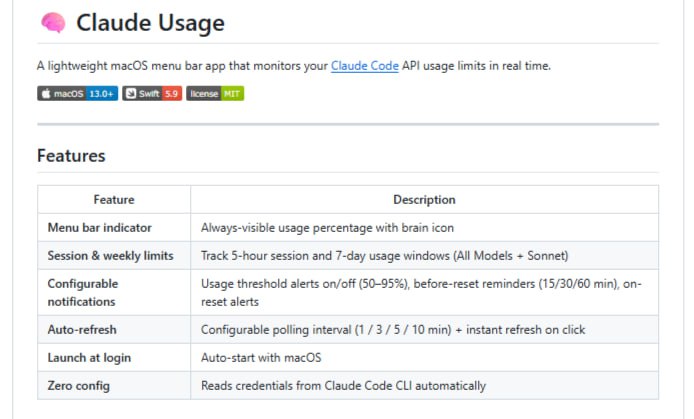Select the Feature column header
Screen dimensions: 694x419
(114, 199)
